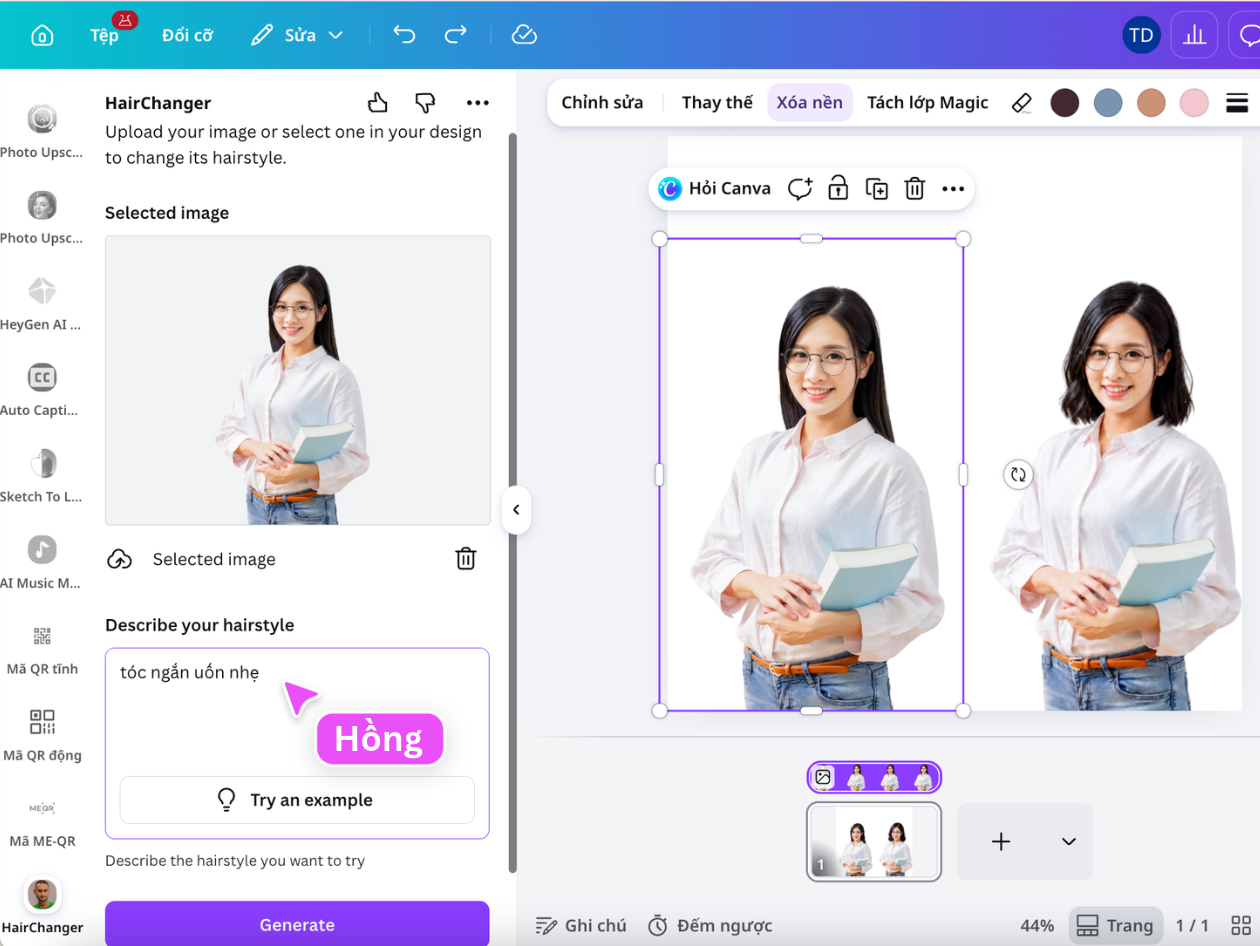Image resolution: width=1260 pixels, height=946 pixels.
Task: Open the Mã QR động app
Action: pos(41,734)
